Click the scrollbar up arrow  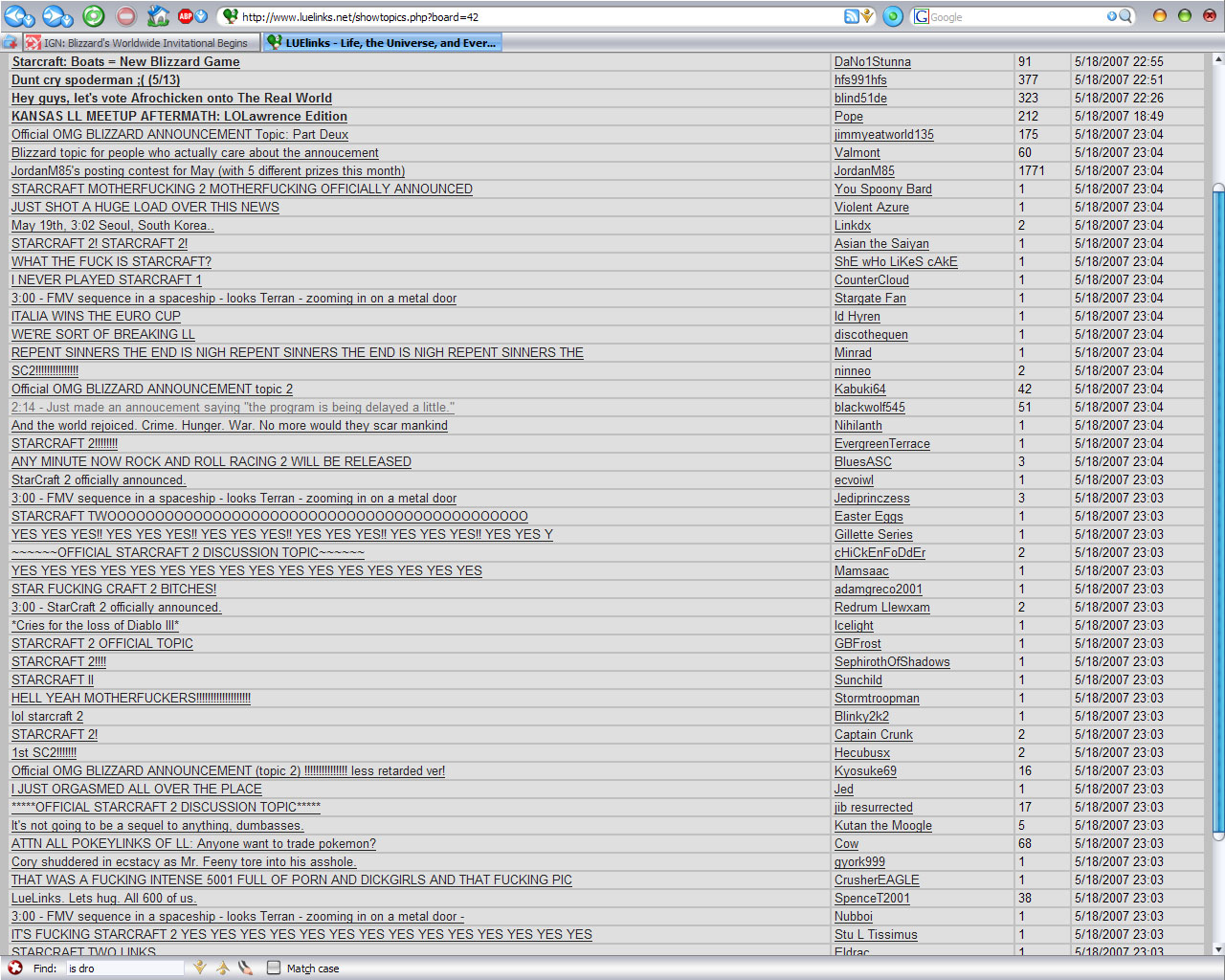click(1218, 59)
